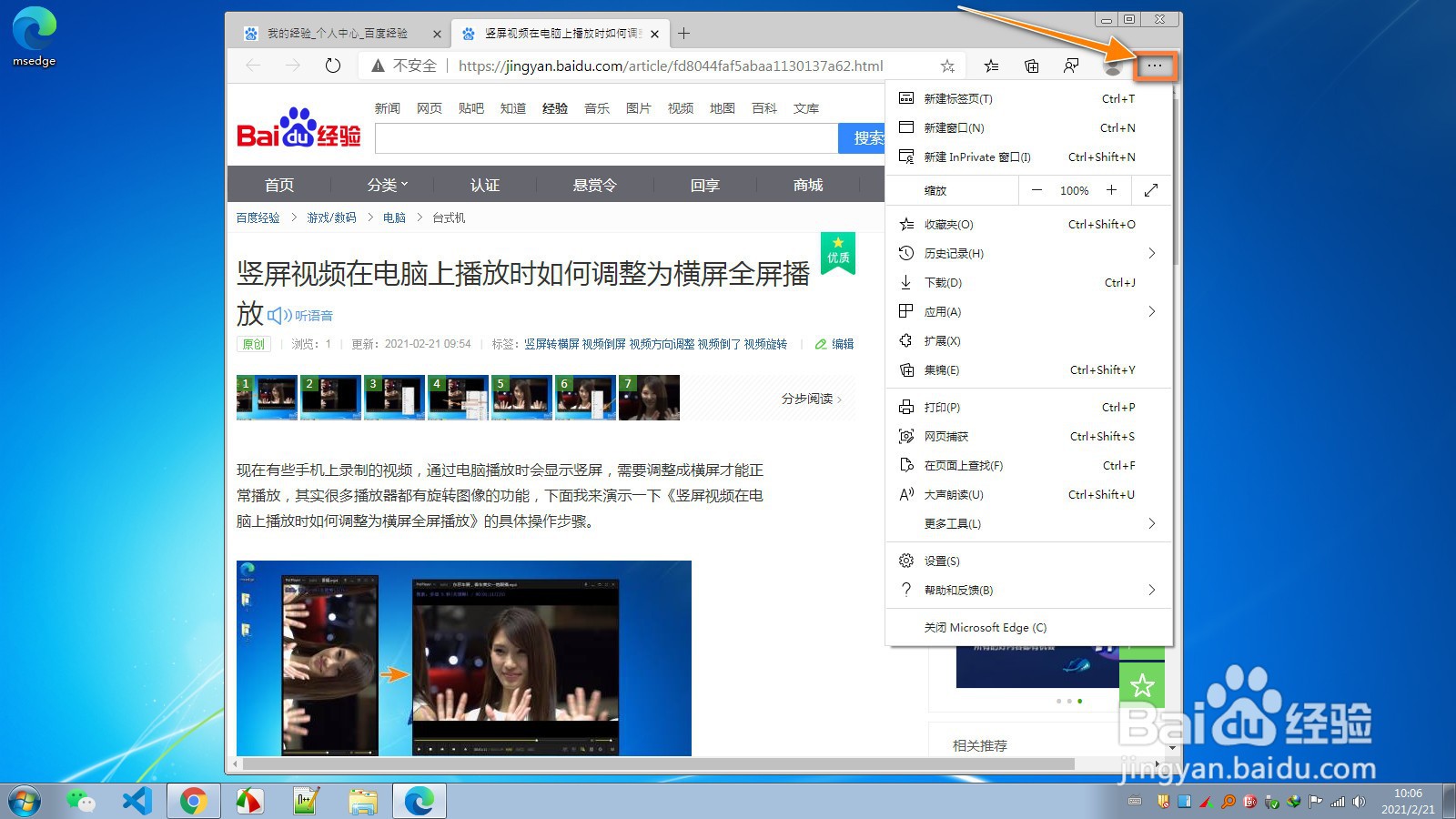1456x819 pixels.
Task: Expand the 帮助和反馈(B) submenu
Action: click(x=1028, y=590)
